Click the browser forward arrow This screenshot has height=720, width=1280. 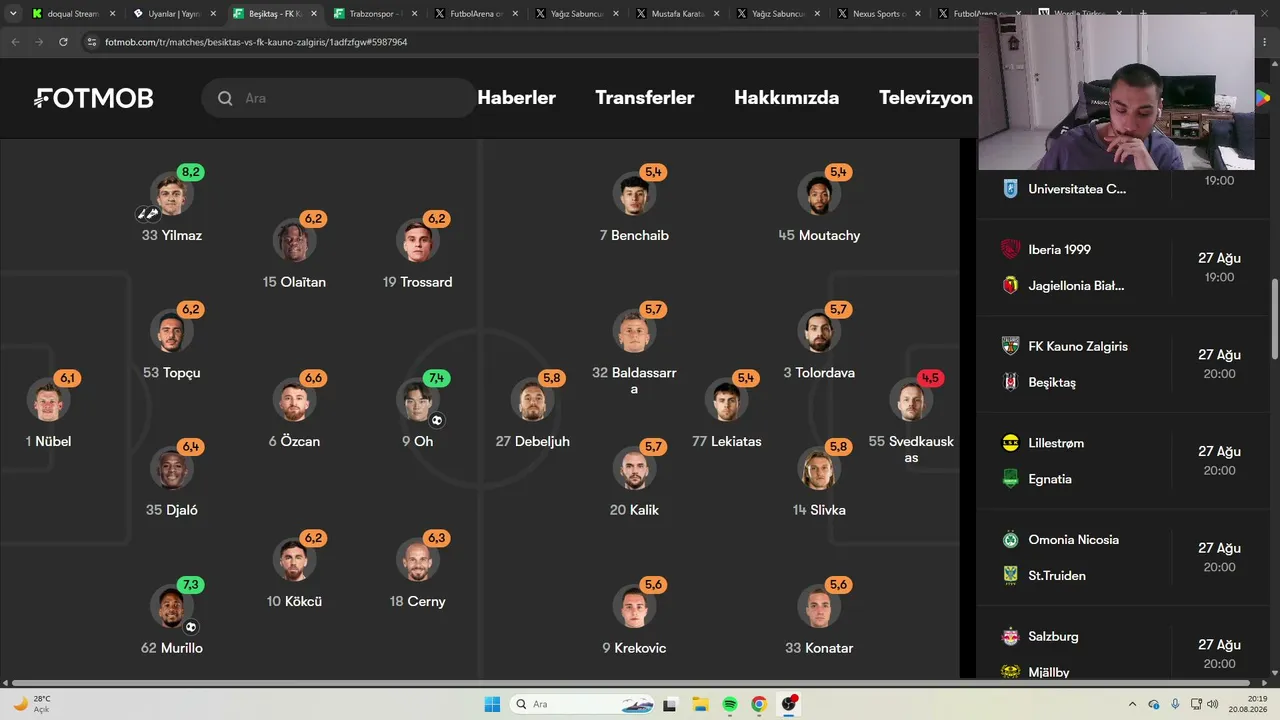pos(39,42)
